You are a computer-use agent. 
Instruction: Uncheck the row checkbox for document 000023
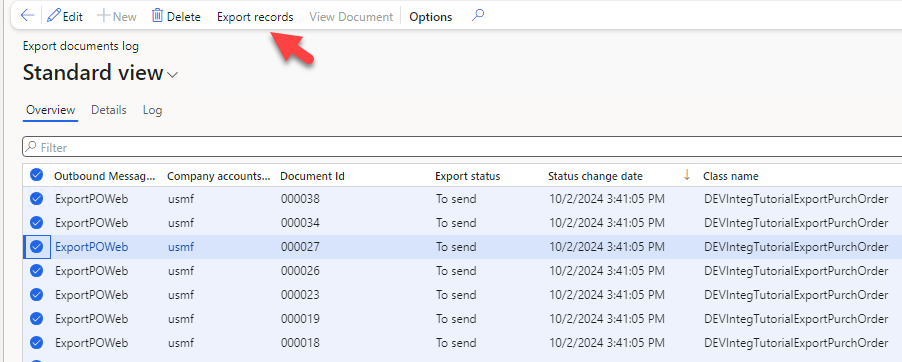(x=37, y=295)
